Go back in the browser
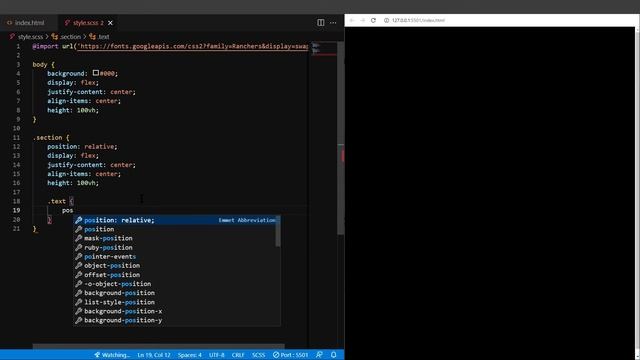 [352, 20]
